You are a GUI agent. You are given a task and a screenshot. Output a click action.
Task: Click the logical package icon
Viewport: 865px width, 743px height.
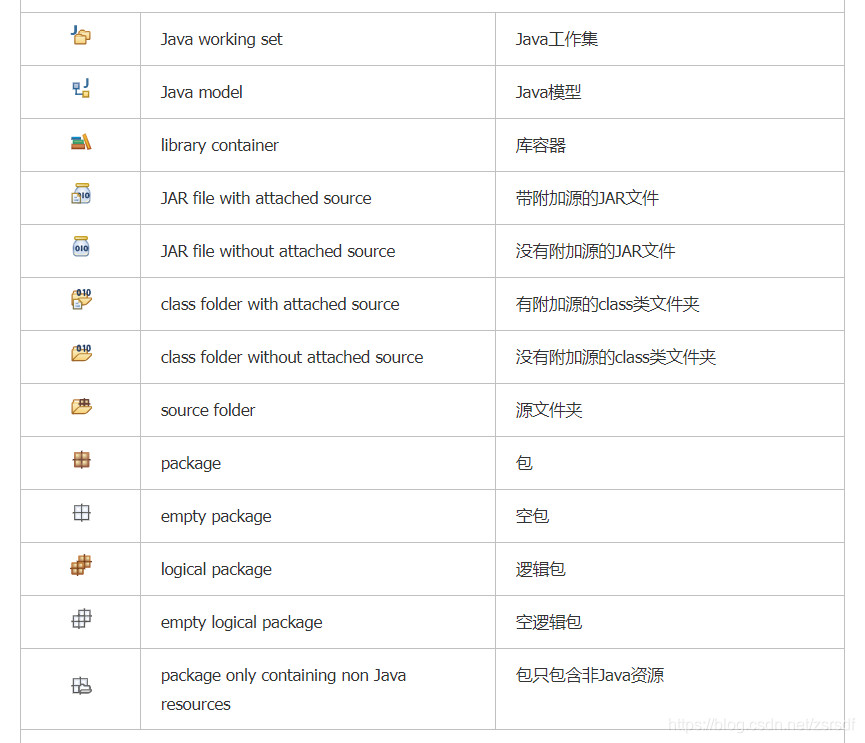[x=81, y=565]
